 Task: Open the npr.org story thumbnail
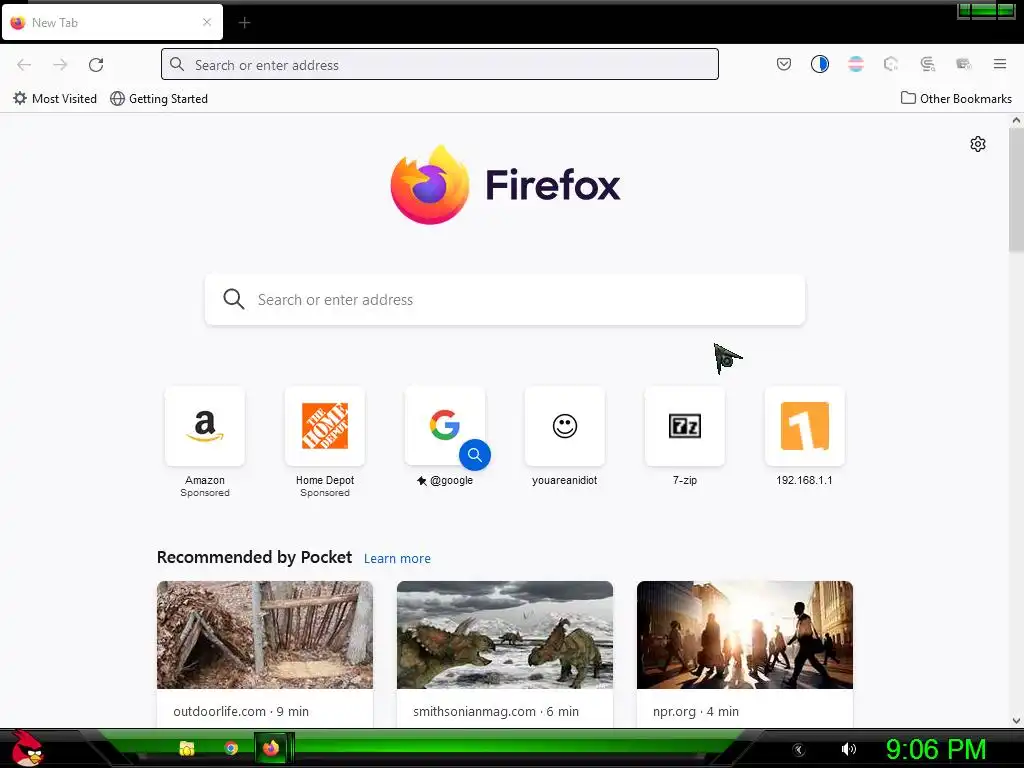point(744,635)
